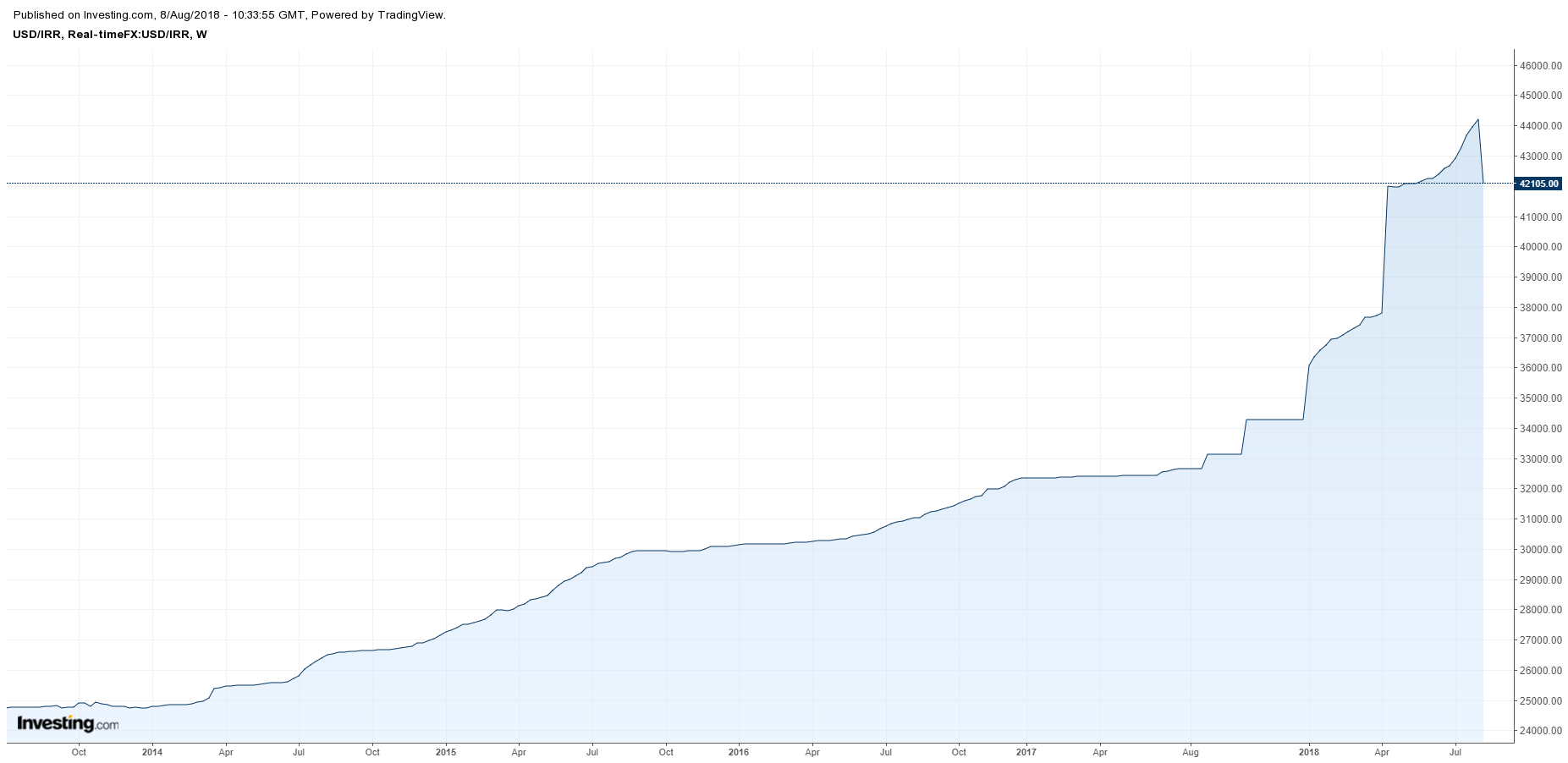This screenshot has width=1568, height=763.
Task: Click the 30000.00 price axis label
Action: click(1540, 550)
